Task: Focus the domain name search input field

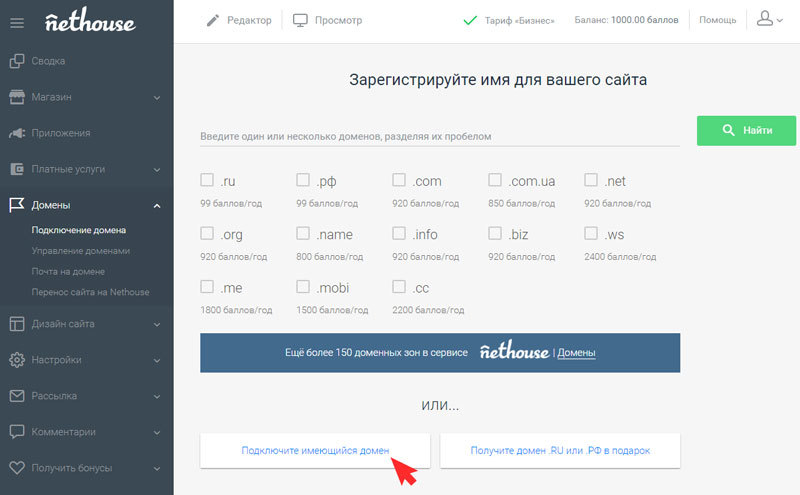Action: pos(440,136)
